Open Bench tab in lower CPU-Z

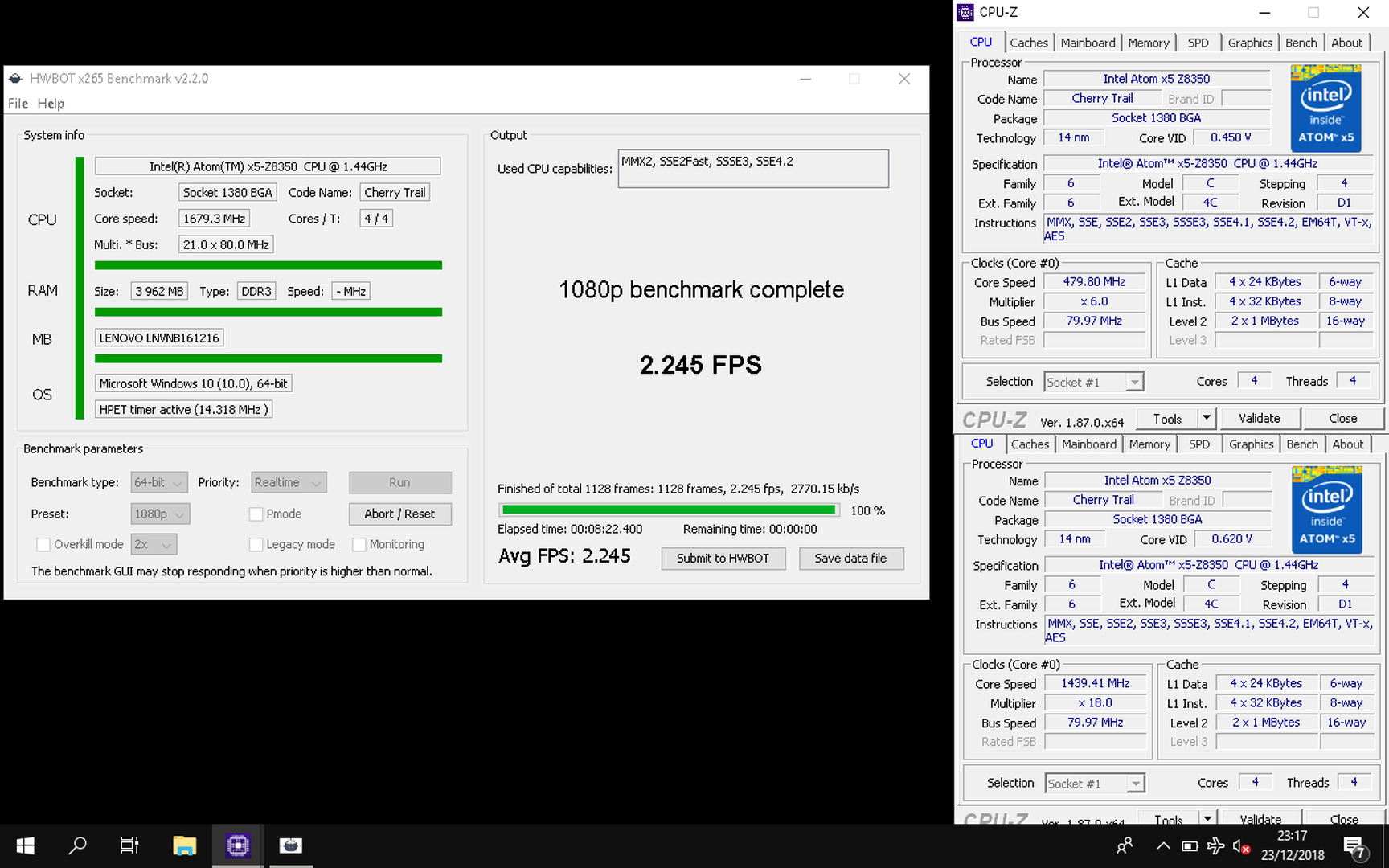(1301, 444)
